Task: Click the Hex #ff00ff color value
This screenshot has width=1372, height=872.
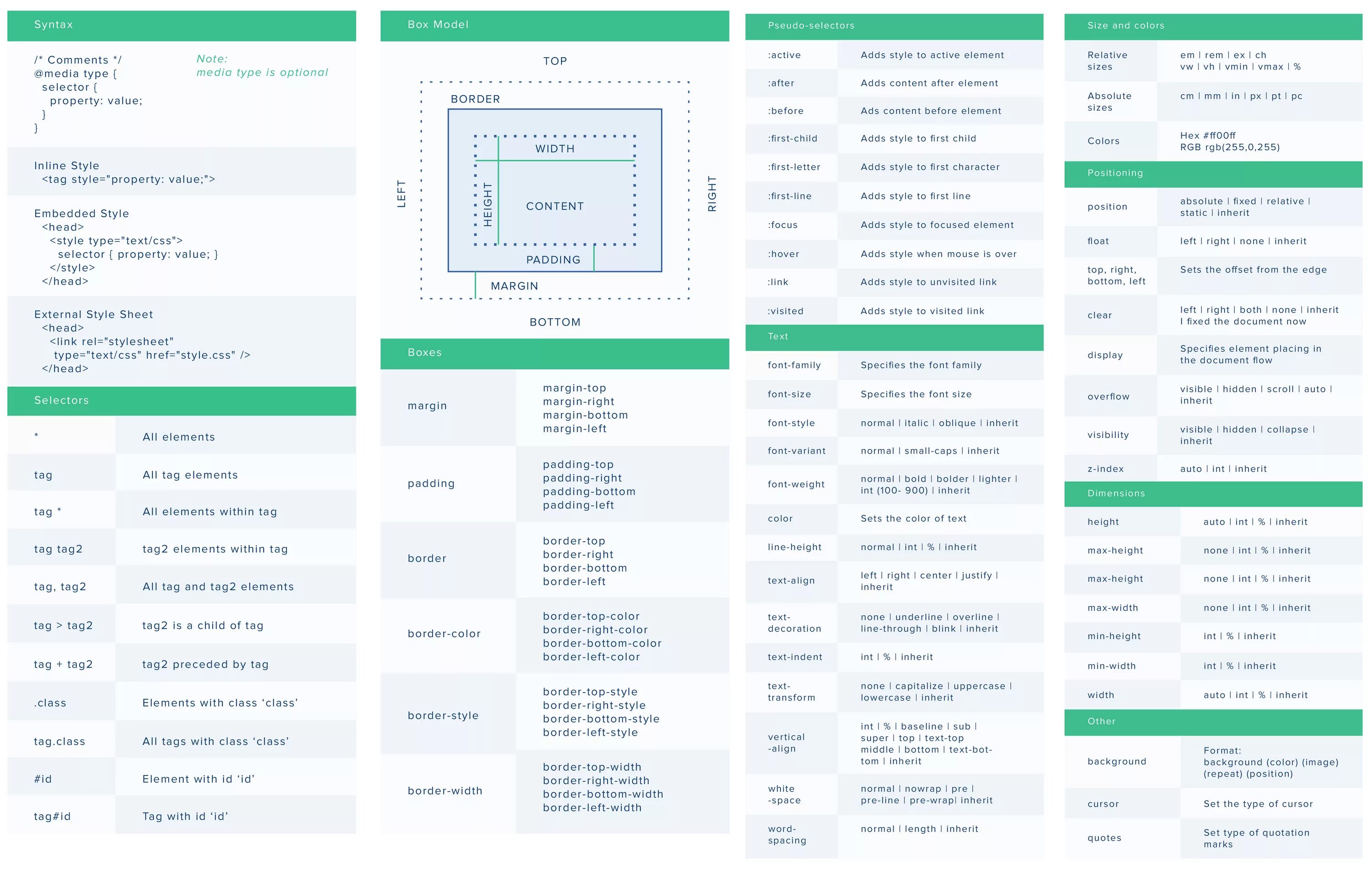Action: click(x=1207, y=135)
